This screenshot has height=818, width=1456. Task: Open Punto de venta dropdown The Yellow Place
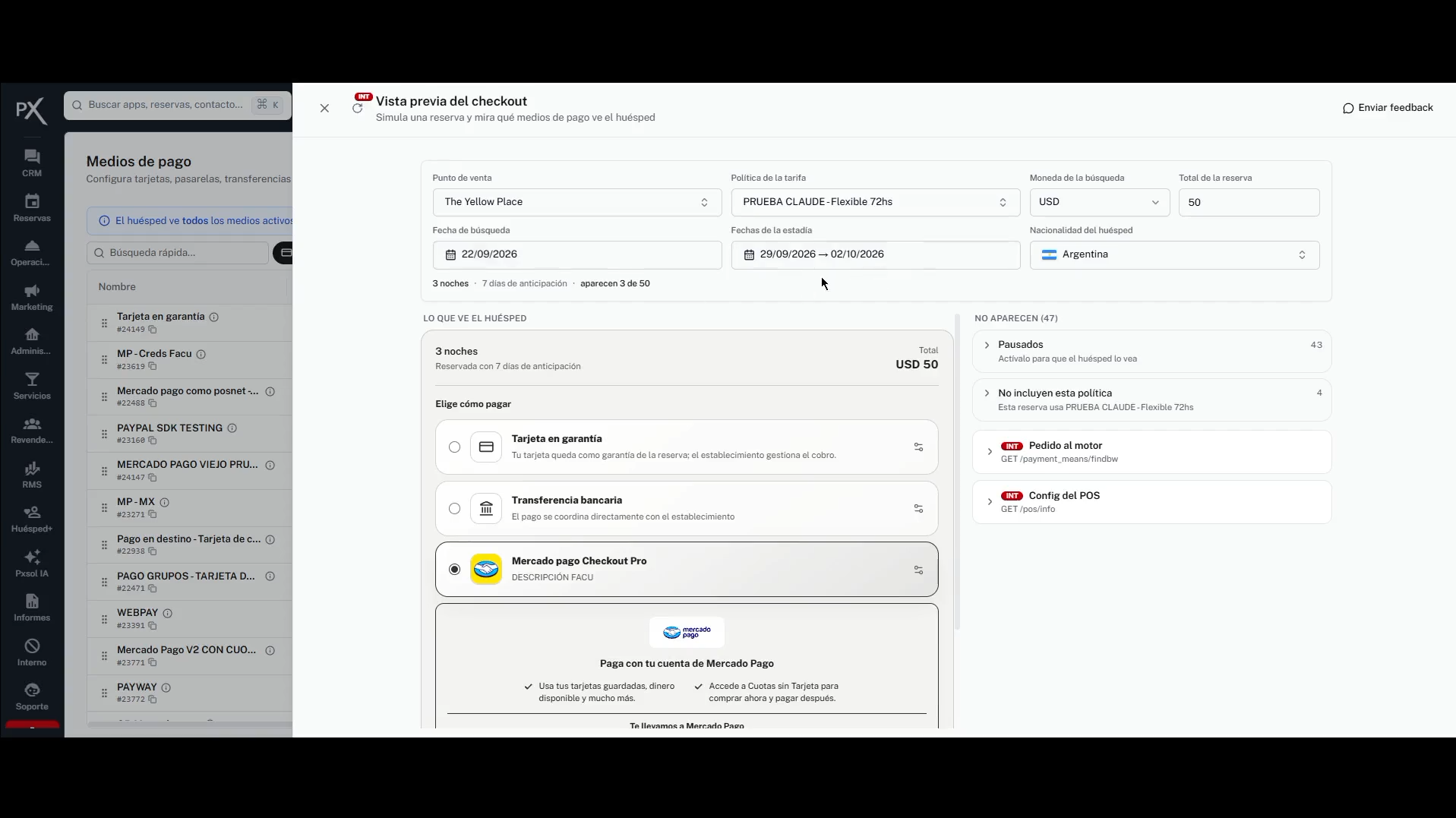pos(576,202)
